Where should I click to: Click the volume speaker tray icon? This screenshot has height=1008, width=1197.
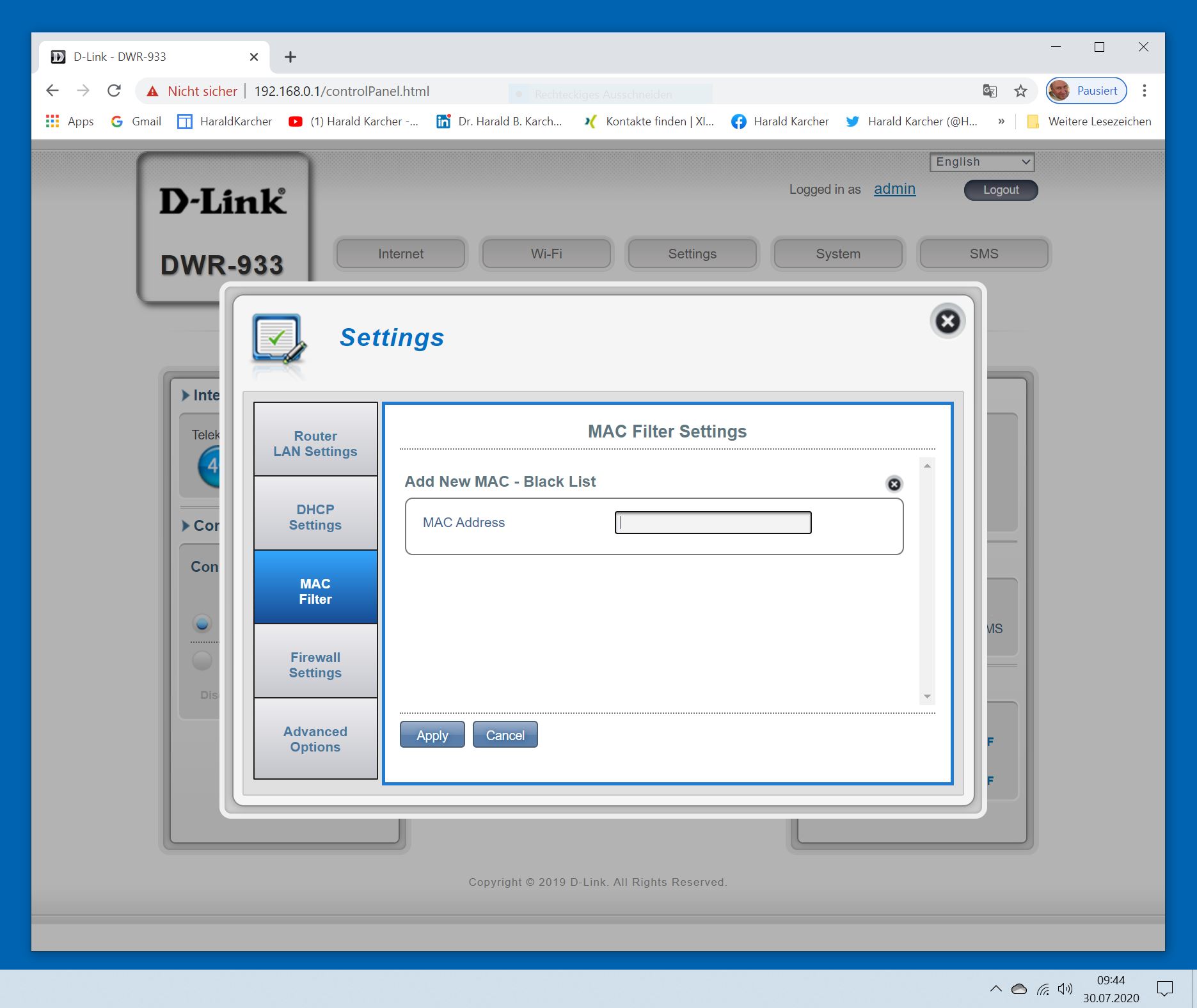click(1065, 989)
